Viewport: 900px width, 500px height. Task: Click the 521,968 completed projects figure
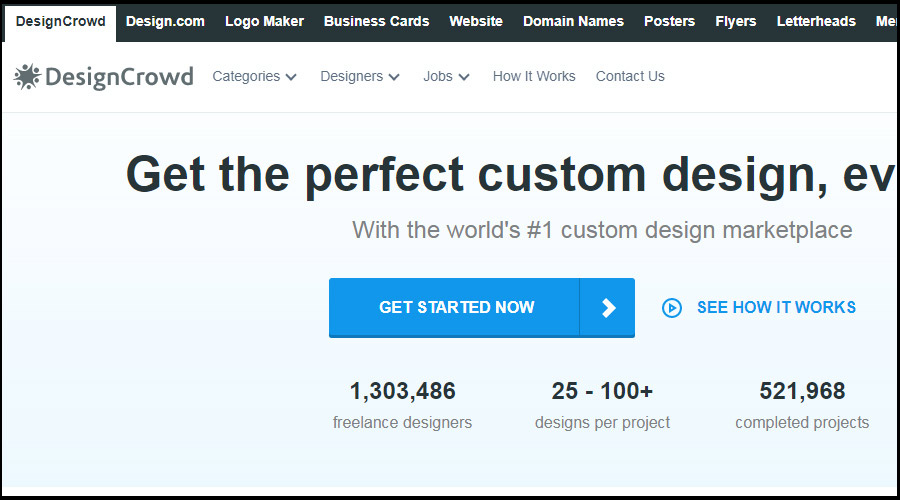tap(802, 392)
